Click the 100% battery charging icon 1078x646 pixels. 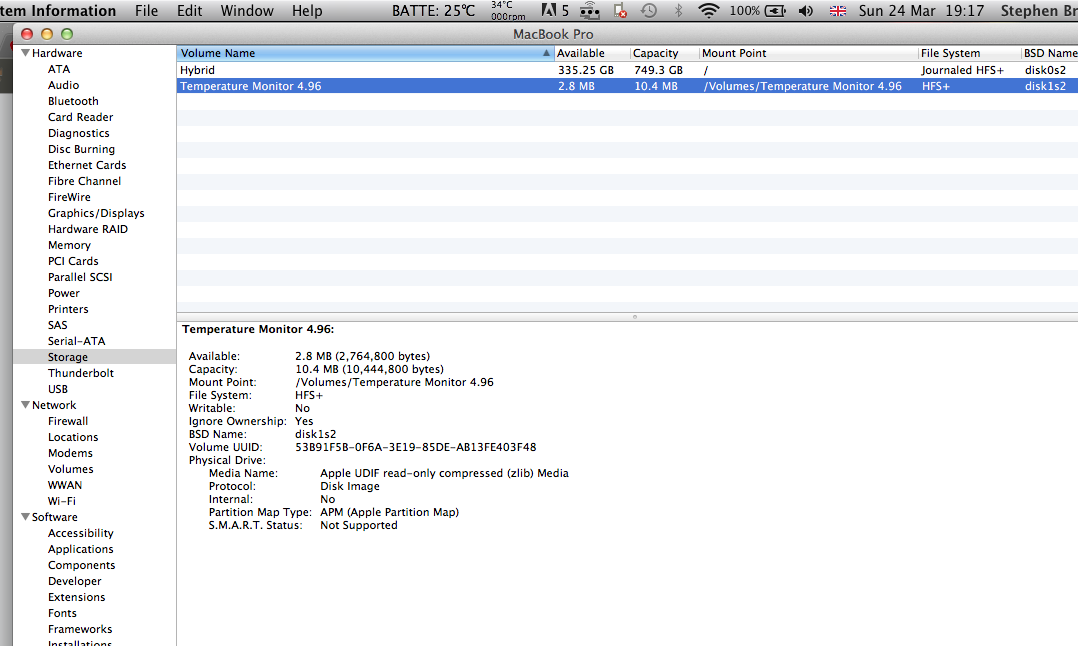tap(758, 11)
